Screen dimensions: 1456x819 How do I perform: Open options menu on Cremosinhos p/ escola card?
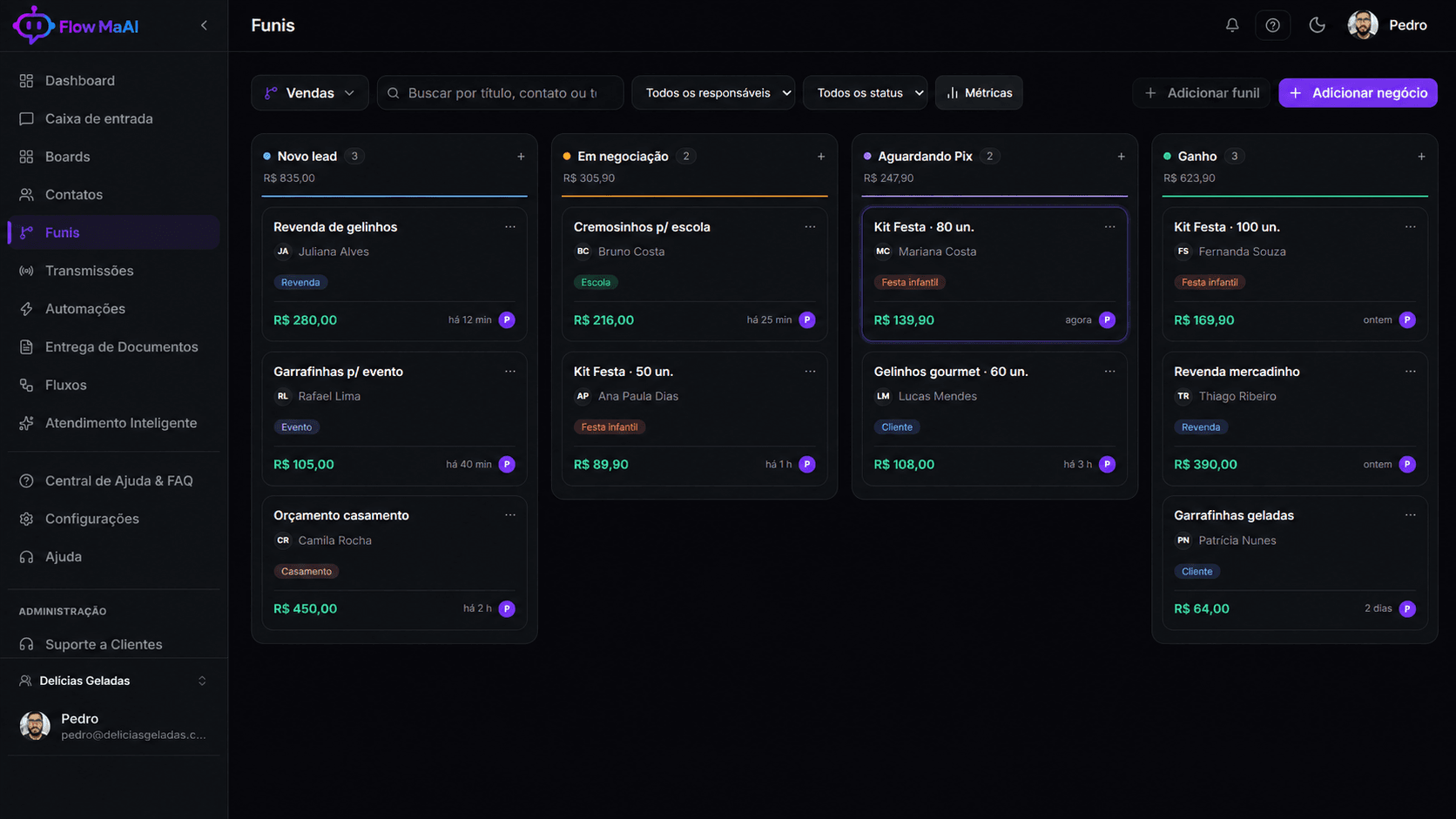810,227
